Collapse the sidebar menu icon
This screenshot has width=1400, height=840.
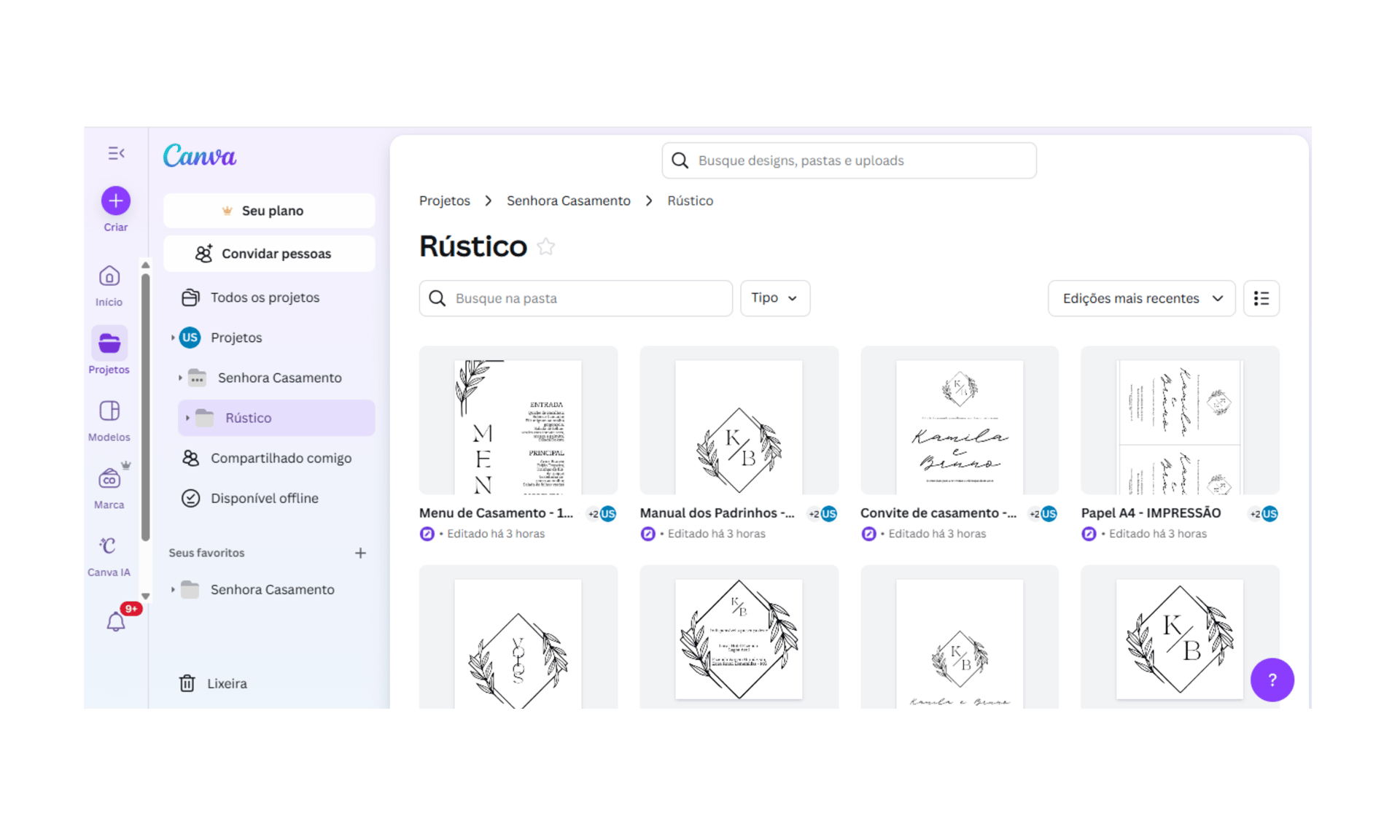coord(116,153)
